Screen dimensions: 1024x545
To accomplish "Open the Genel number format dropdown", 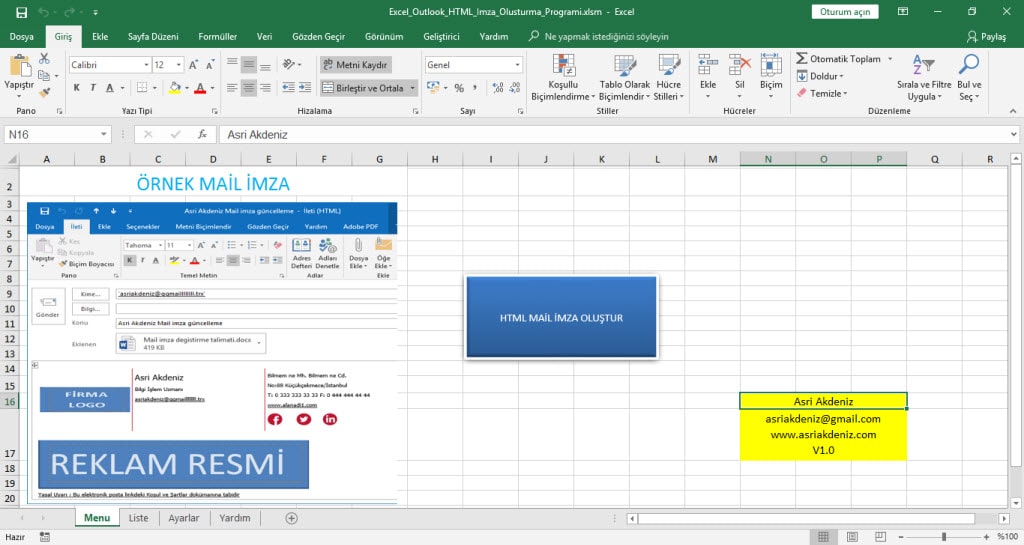I will tap(517, 65).
